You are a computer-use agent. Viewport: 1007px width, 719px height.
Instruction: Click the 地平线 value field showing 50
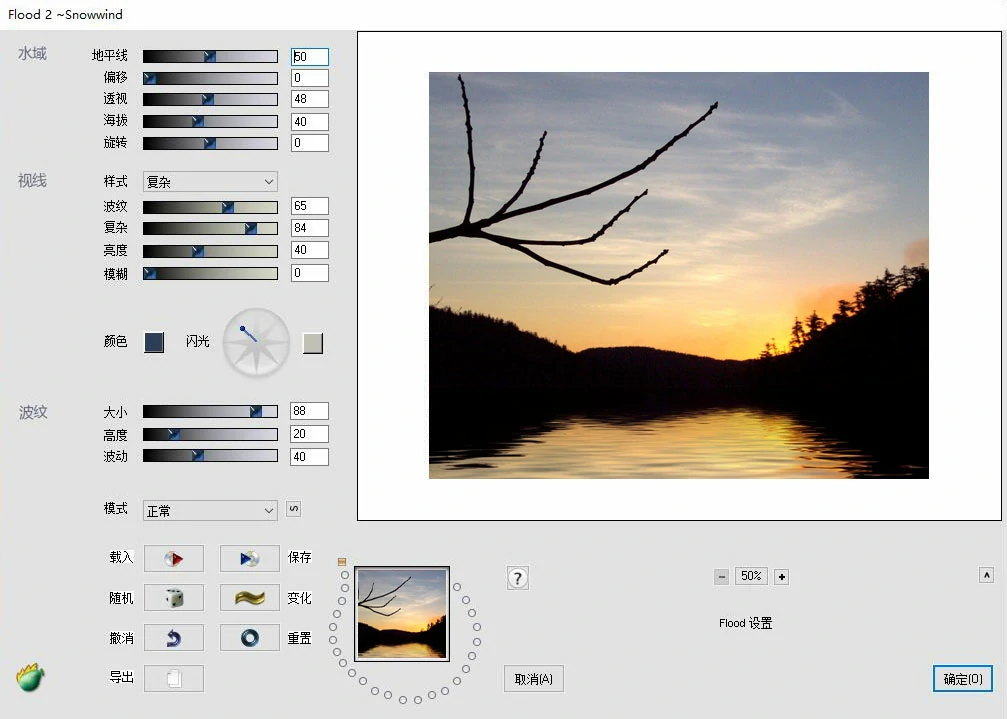click(x=310, y=56)
